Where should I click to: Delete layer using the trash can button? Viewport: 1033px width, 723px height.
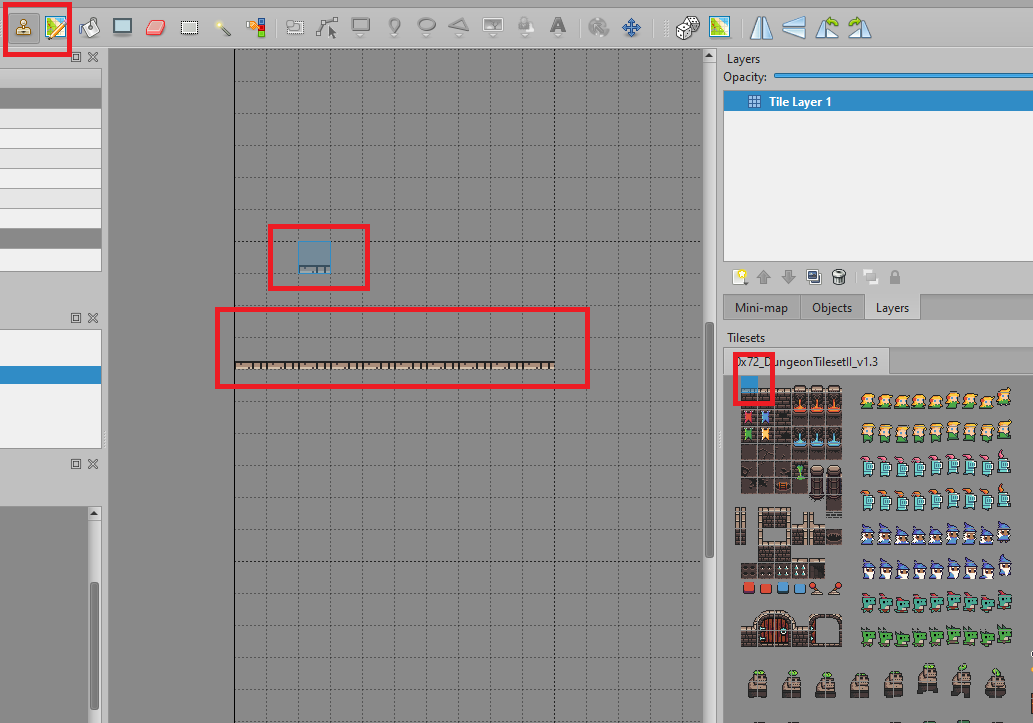tap(839, 276)
